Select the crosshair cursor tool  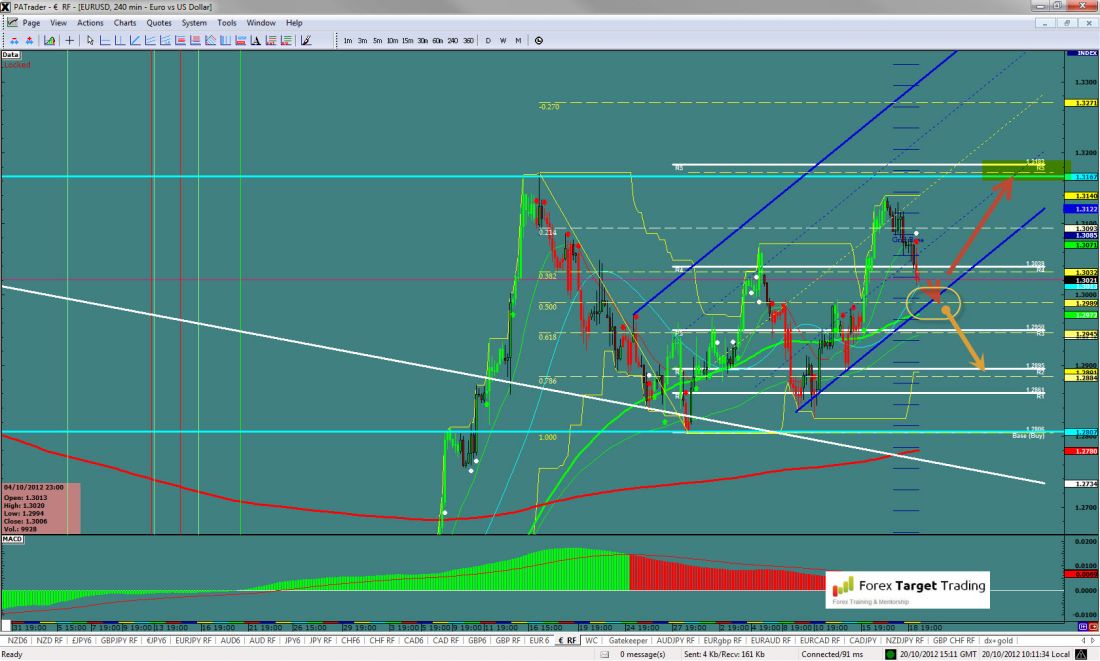coord(69,41)
